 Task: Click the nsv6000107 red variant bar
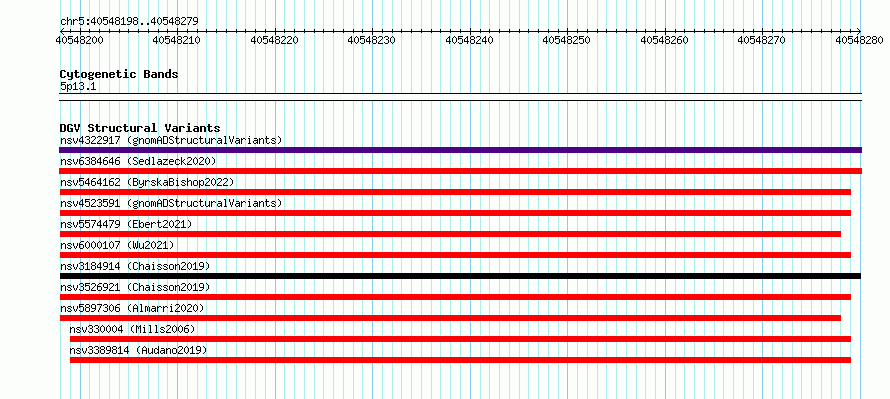point(455,255)
